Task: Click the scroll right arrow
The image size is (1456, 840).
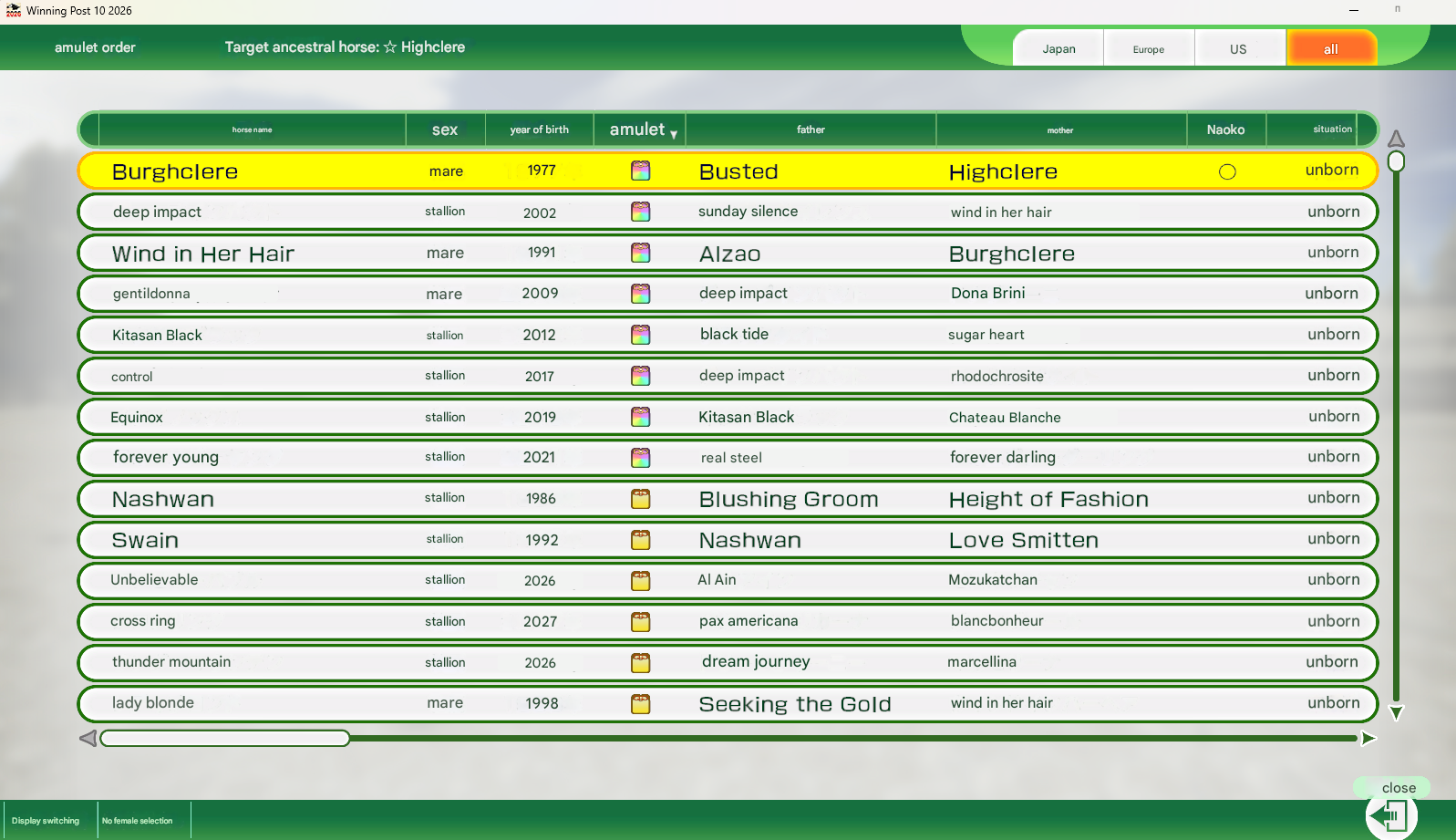Action: coord(1368,738)
